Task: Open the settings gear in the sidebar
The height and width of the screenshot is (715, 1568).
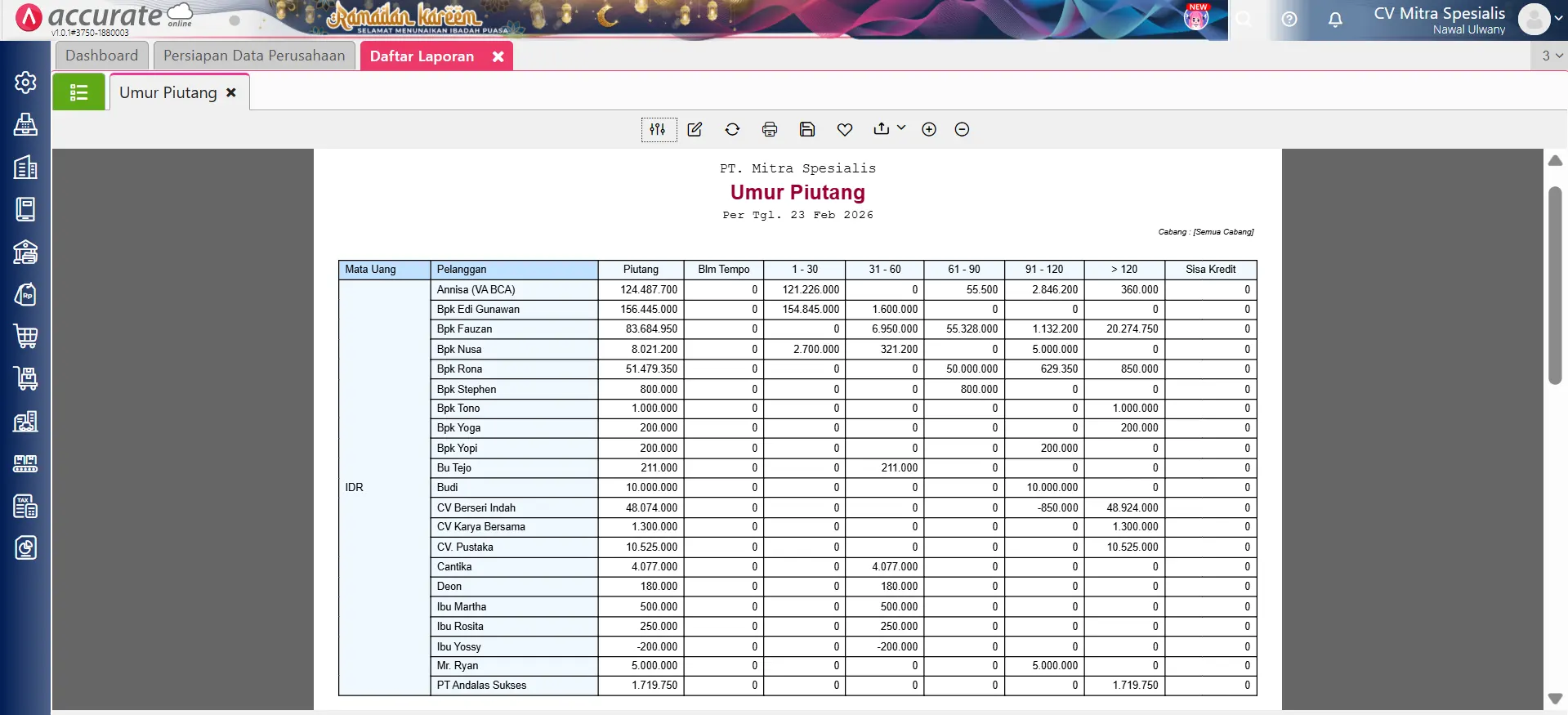Action: coord(25,83)
